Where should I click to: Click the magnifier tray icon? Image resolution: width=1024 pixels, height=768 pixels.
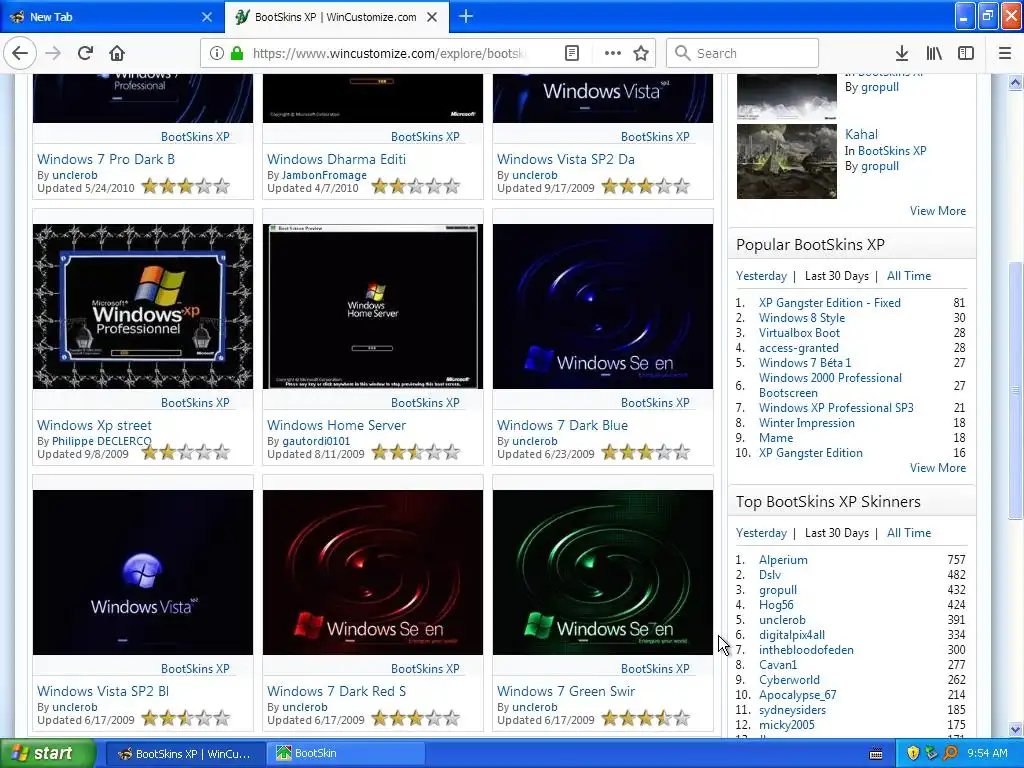click(950, 753)
